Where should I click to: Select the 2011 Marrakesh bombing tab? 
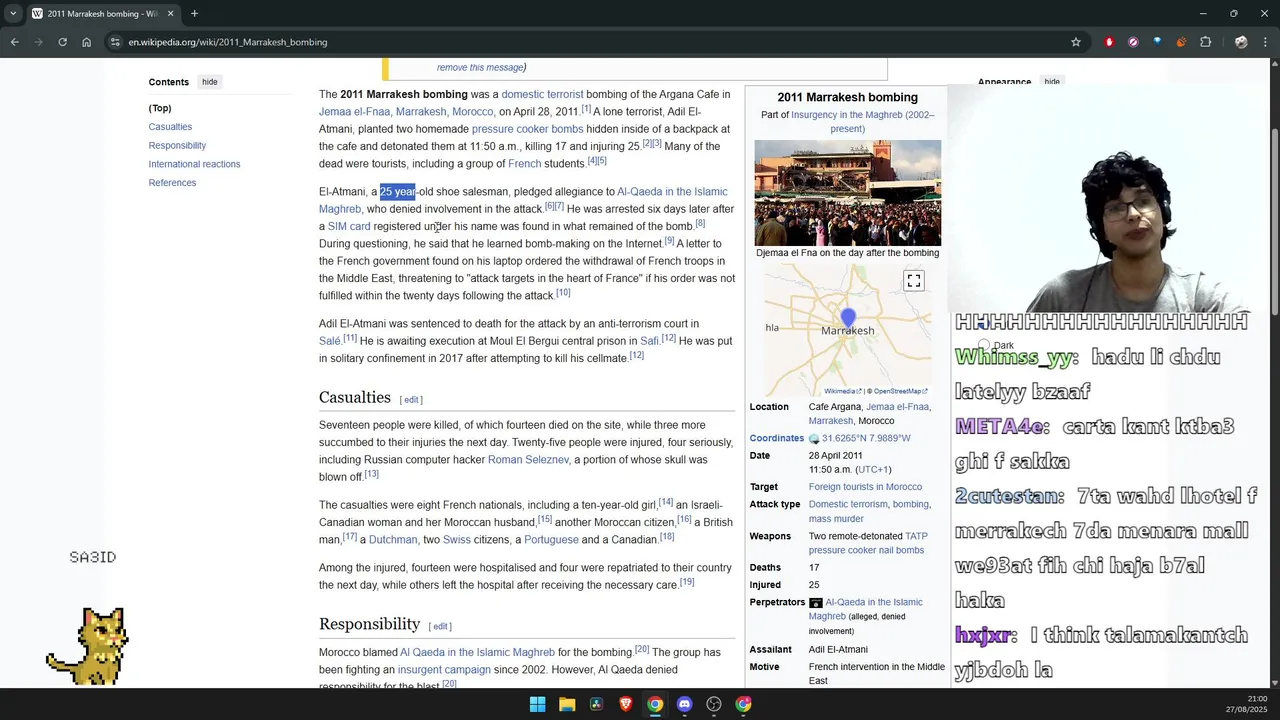click(x=103, y=14)
